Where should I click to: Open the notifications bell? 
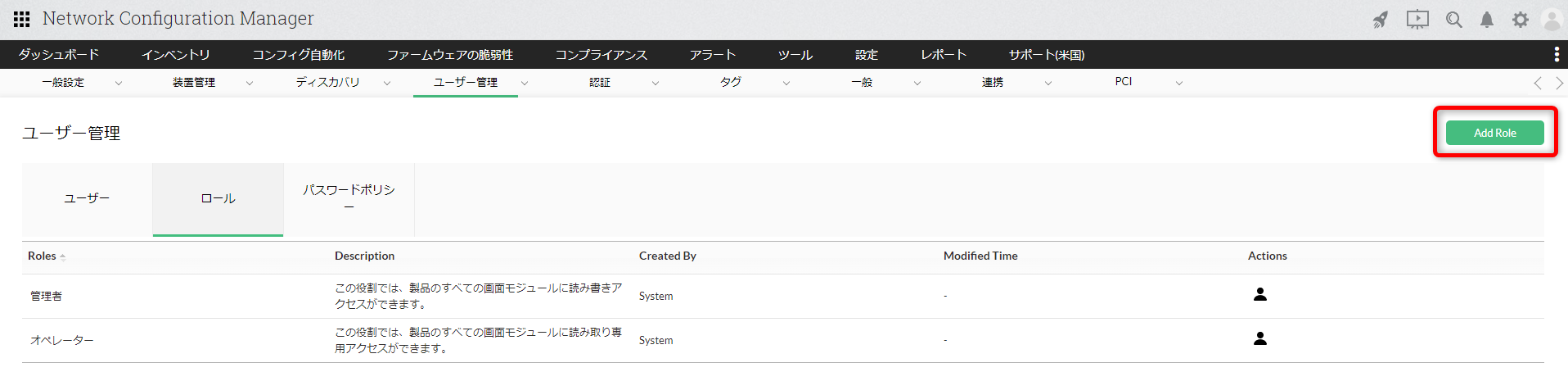[1487, 20]
